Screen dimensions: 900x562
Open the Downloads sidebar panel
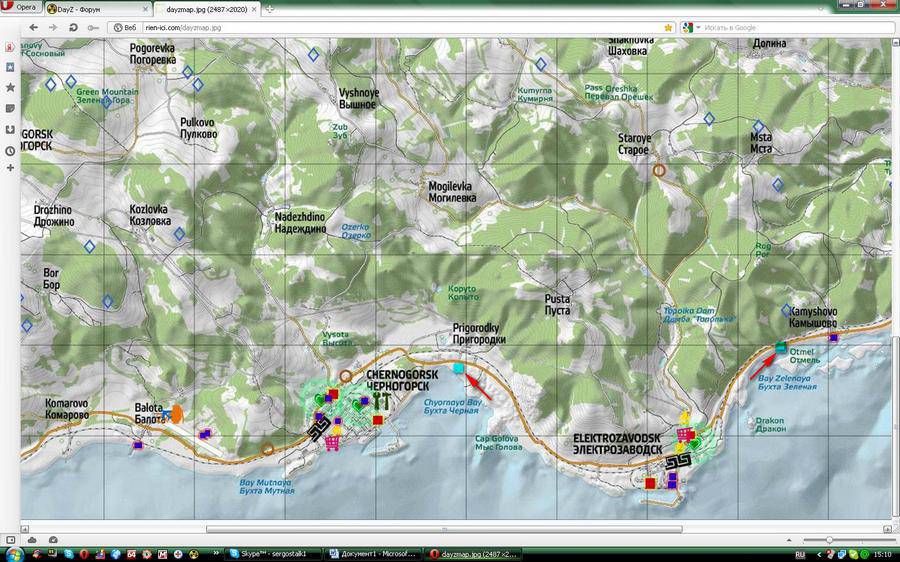[x=10, y=130]
